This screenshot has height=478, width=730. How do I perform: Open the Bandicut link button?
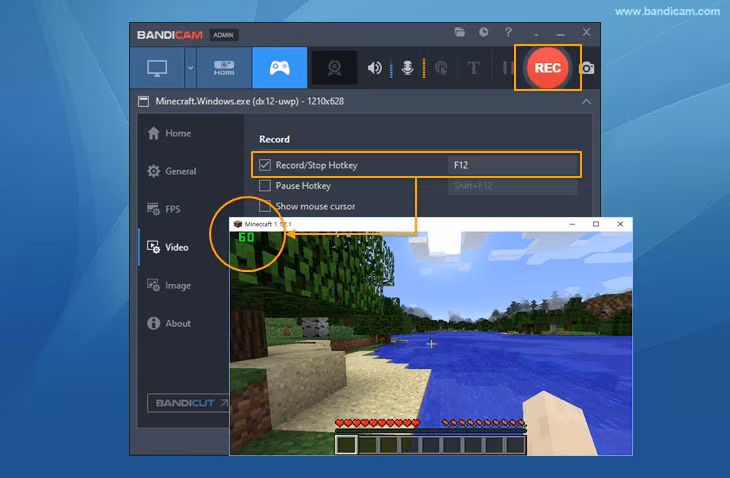point(189,403)
